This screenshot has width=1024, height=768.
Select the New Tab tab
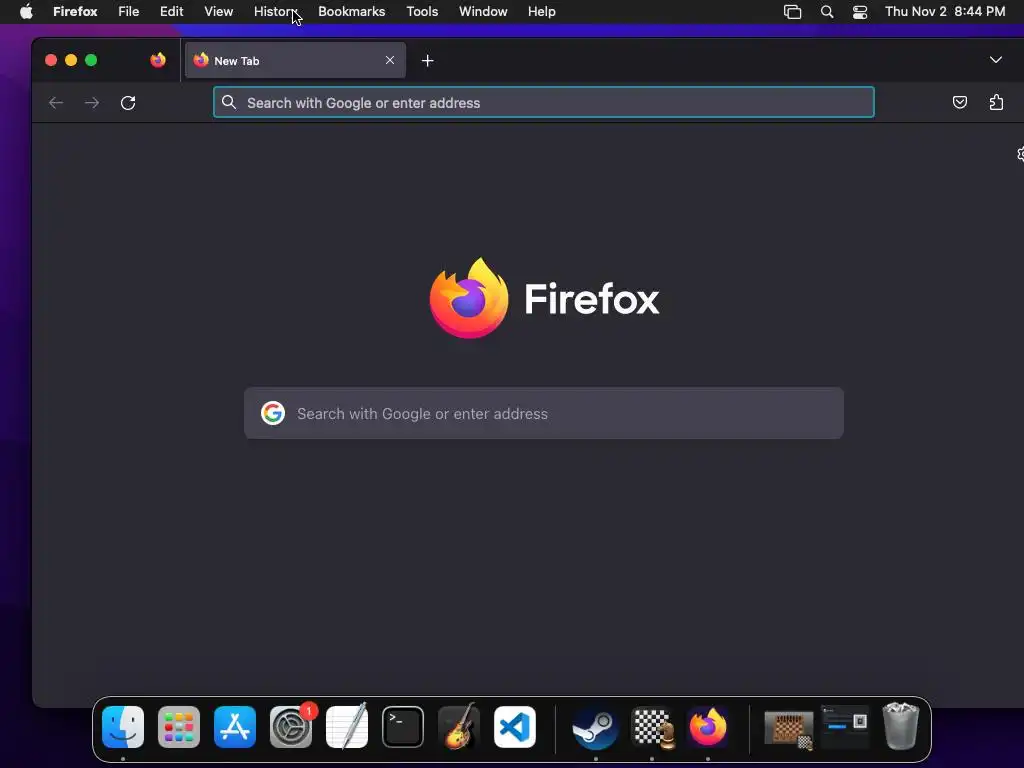[x=295, y=60]
